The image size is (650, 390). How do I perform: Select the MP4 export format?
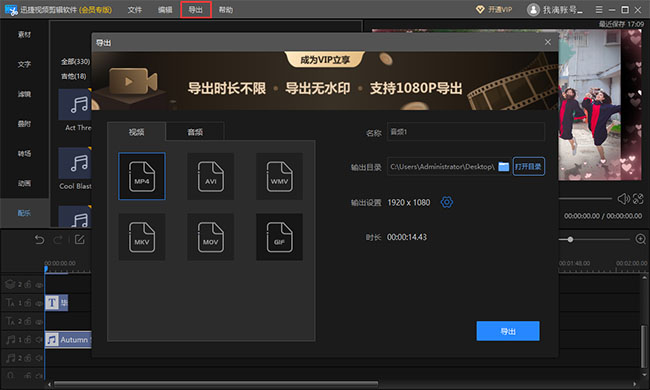tap(142, 176)
